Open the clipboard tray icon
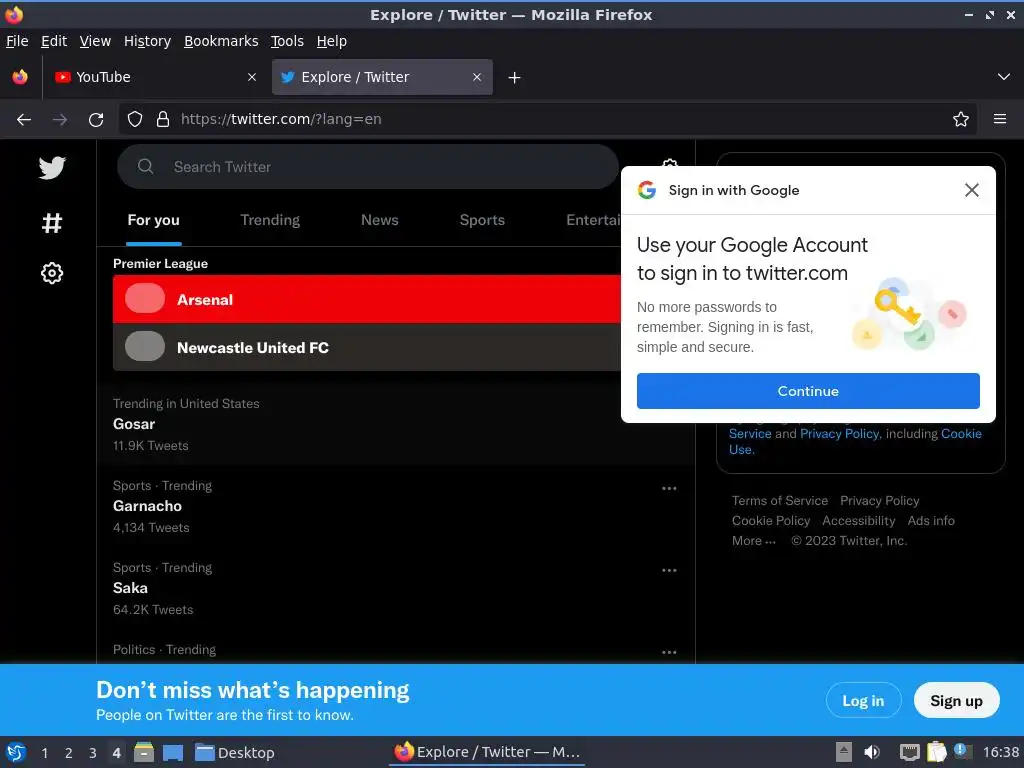 click(x=936, y=752)
